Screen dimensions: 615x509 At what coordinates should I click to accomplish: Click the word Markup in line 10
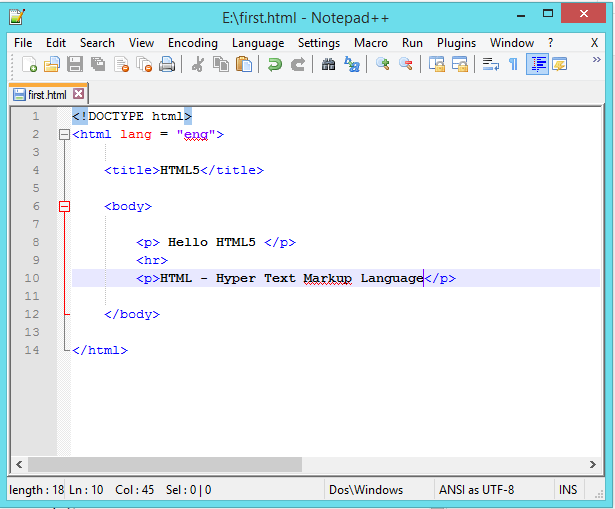click(x=328, y=278)
